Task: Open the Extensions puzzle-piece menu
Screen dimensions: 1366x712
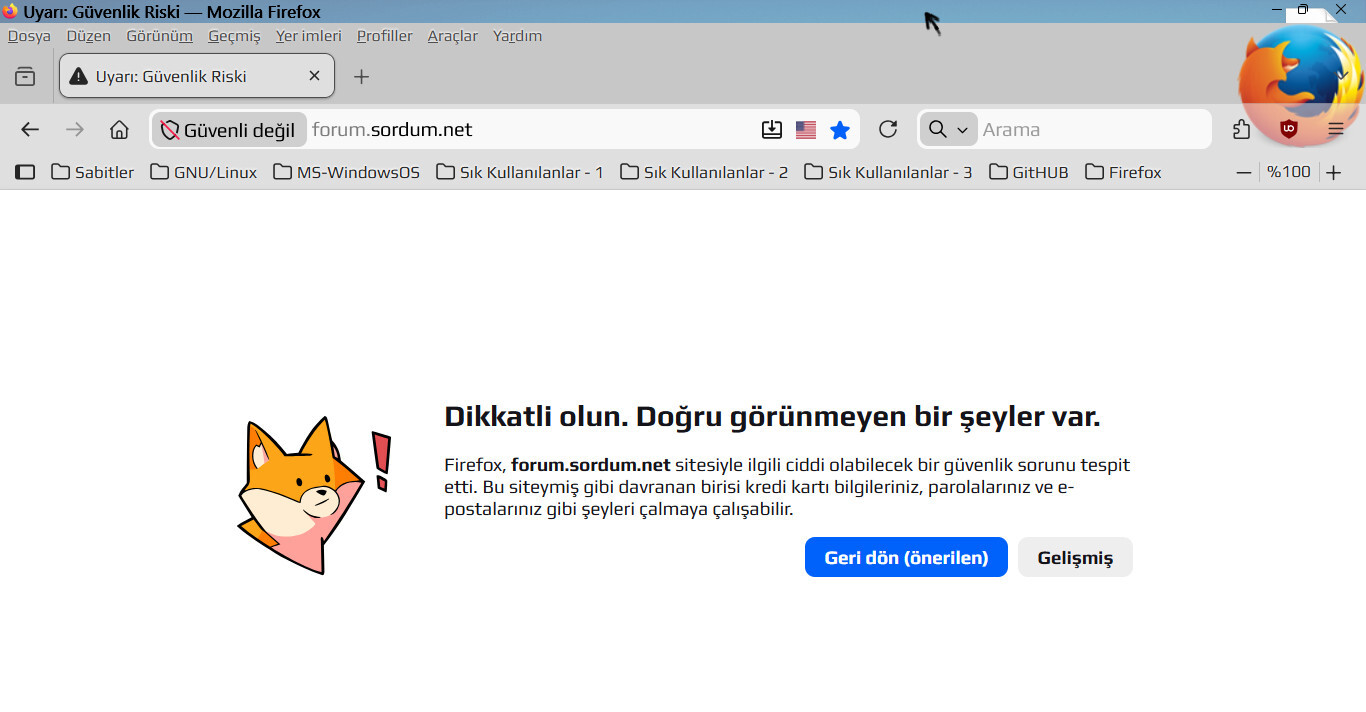Action: tap(1242, 129)
